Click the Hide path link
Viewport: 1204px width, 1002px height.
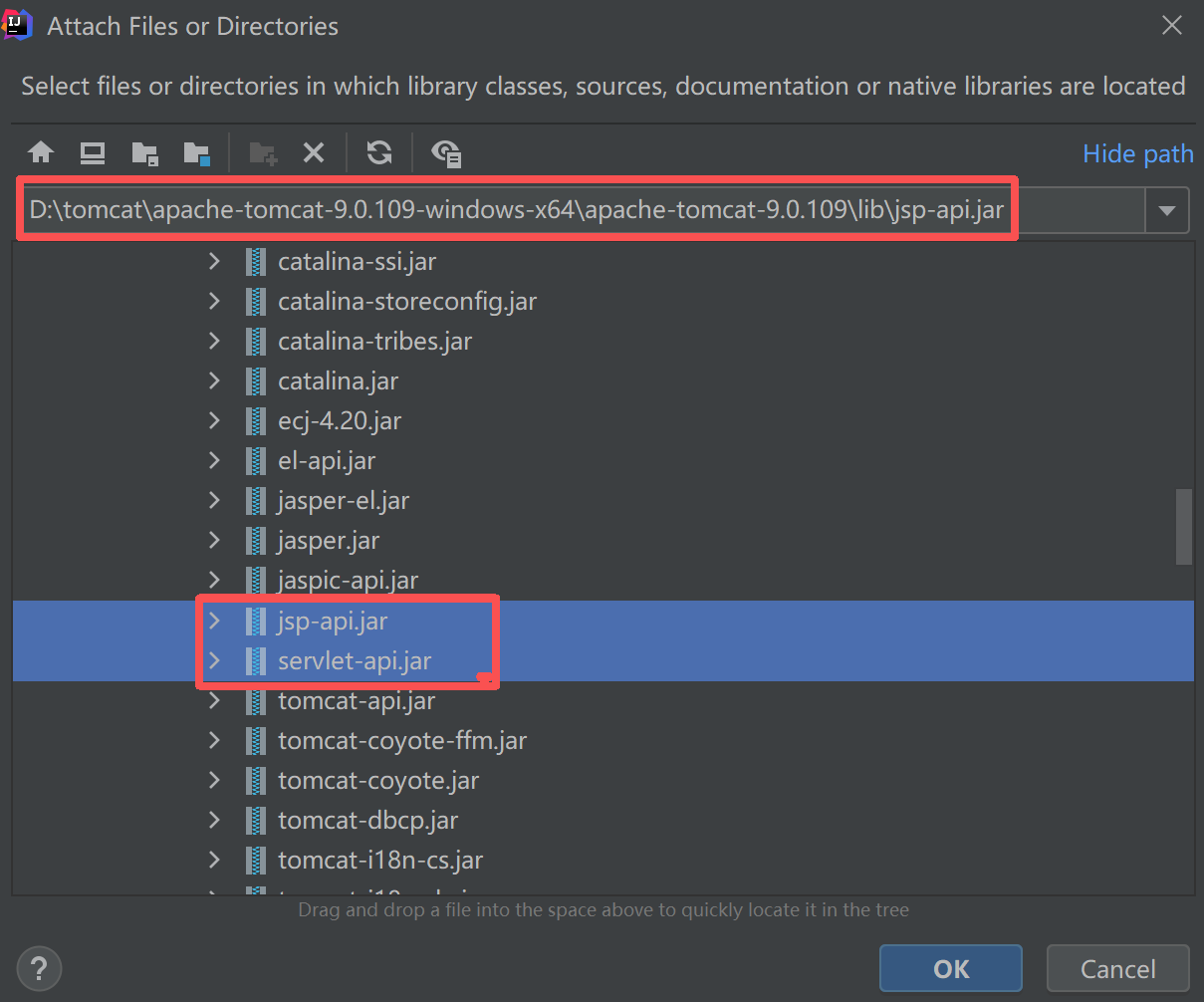pyautogui.click(x=1138, y=153)
